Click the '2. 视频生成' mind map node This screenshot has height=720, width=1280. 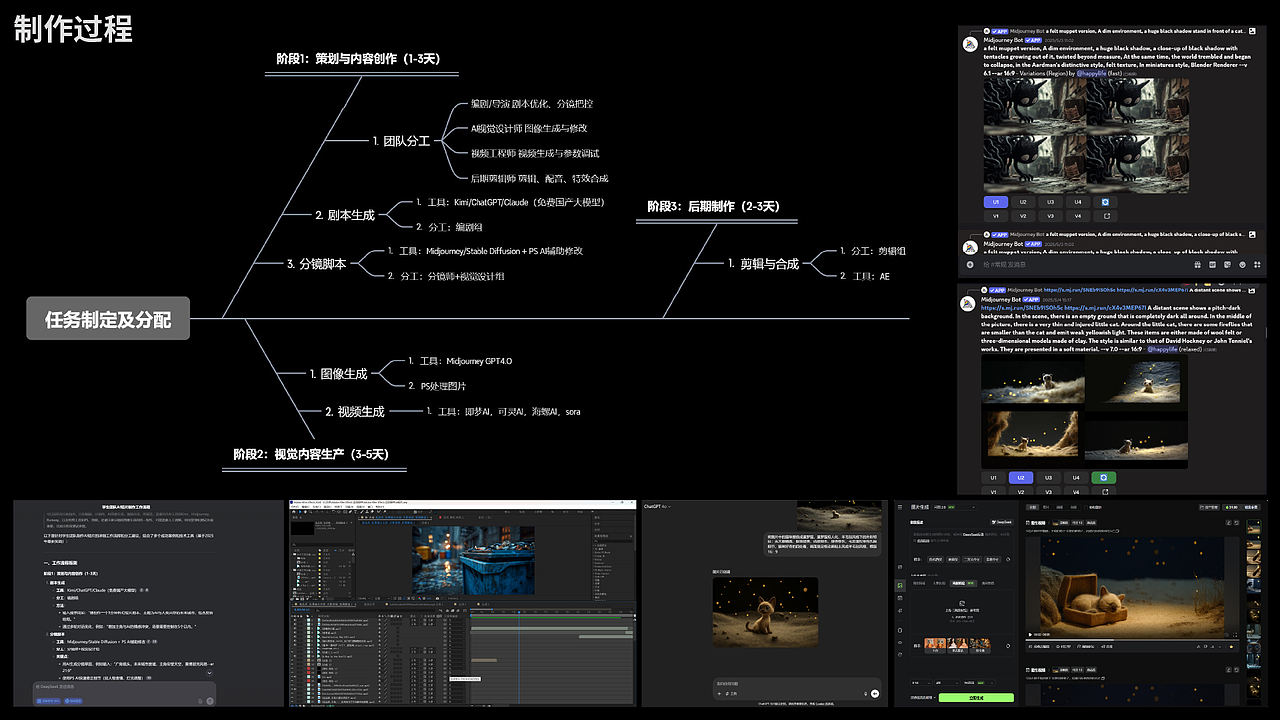[355, 411]
